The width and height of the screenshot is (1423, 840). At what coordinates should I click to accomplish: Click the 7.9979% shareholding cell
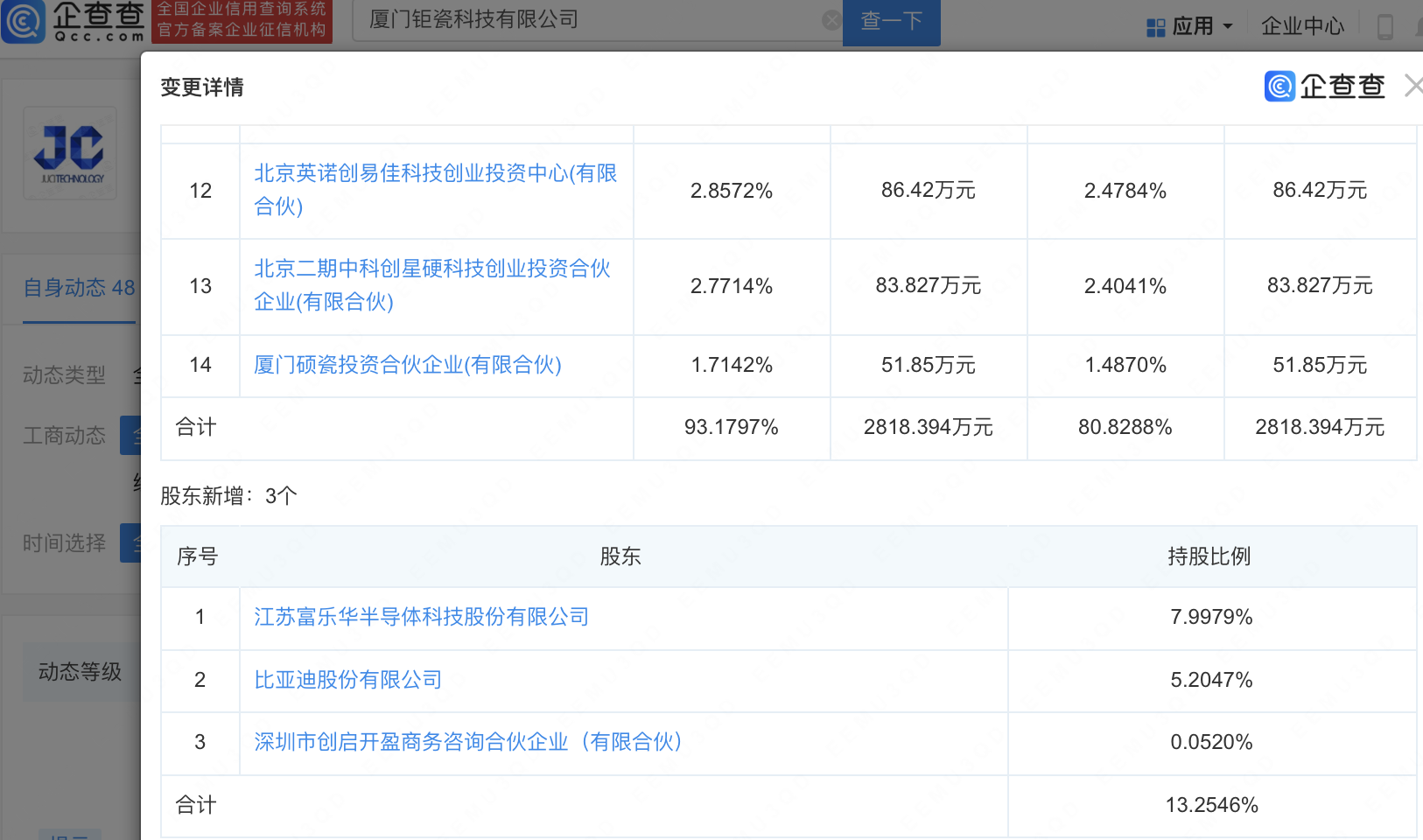tap(1212, 617)
